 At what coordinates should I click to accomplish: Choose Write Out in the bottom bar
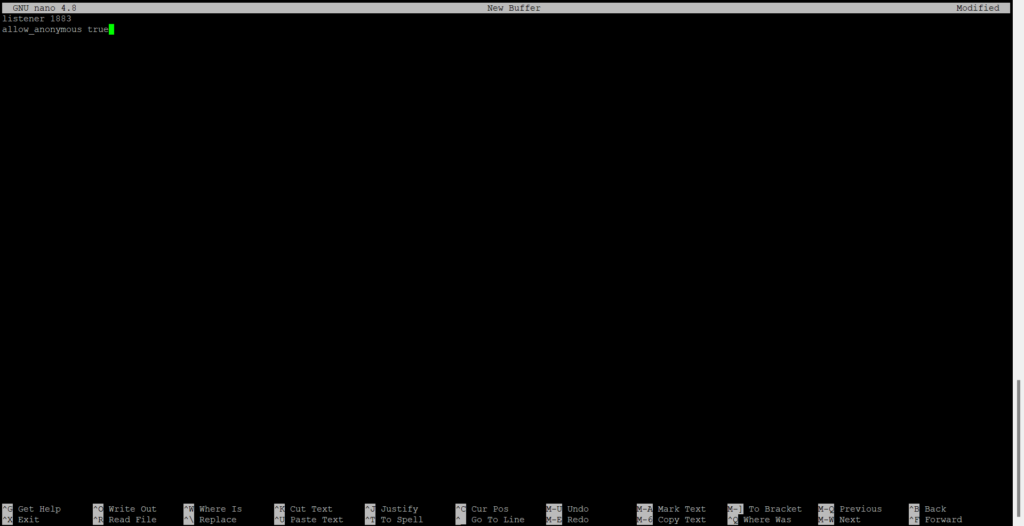coord(132,509)
